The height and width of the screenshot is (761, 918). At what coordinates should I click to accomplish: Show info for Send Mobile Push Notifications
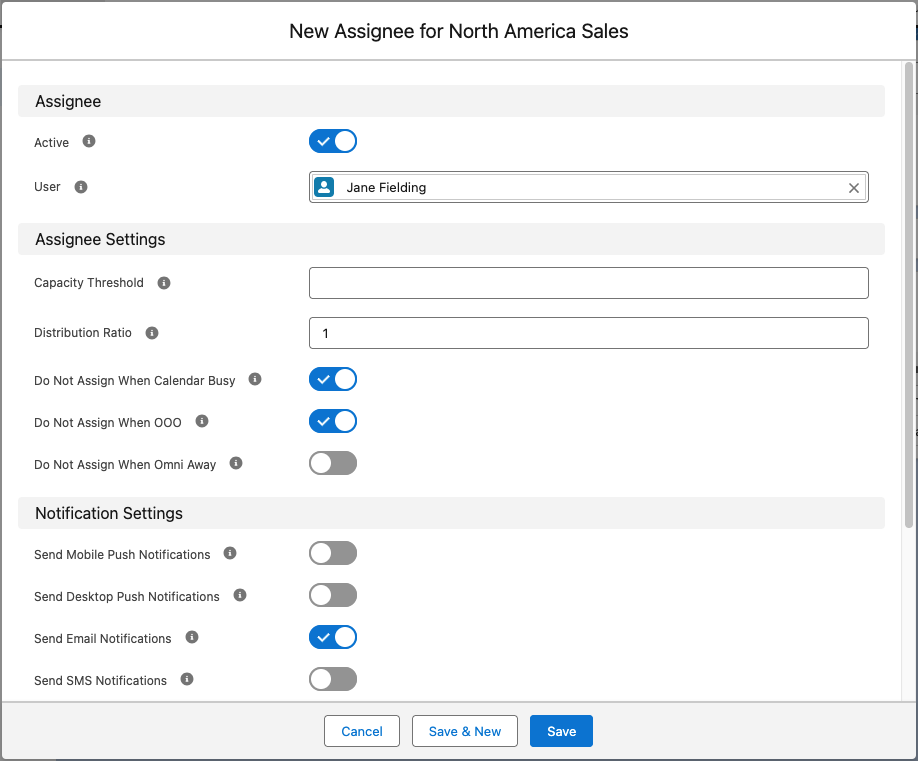(x=230, y=553)
